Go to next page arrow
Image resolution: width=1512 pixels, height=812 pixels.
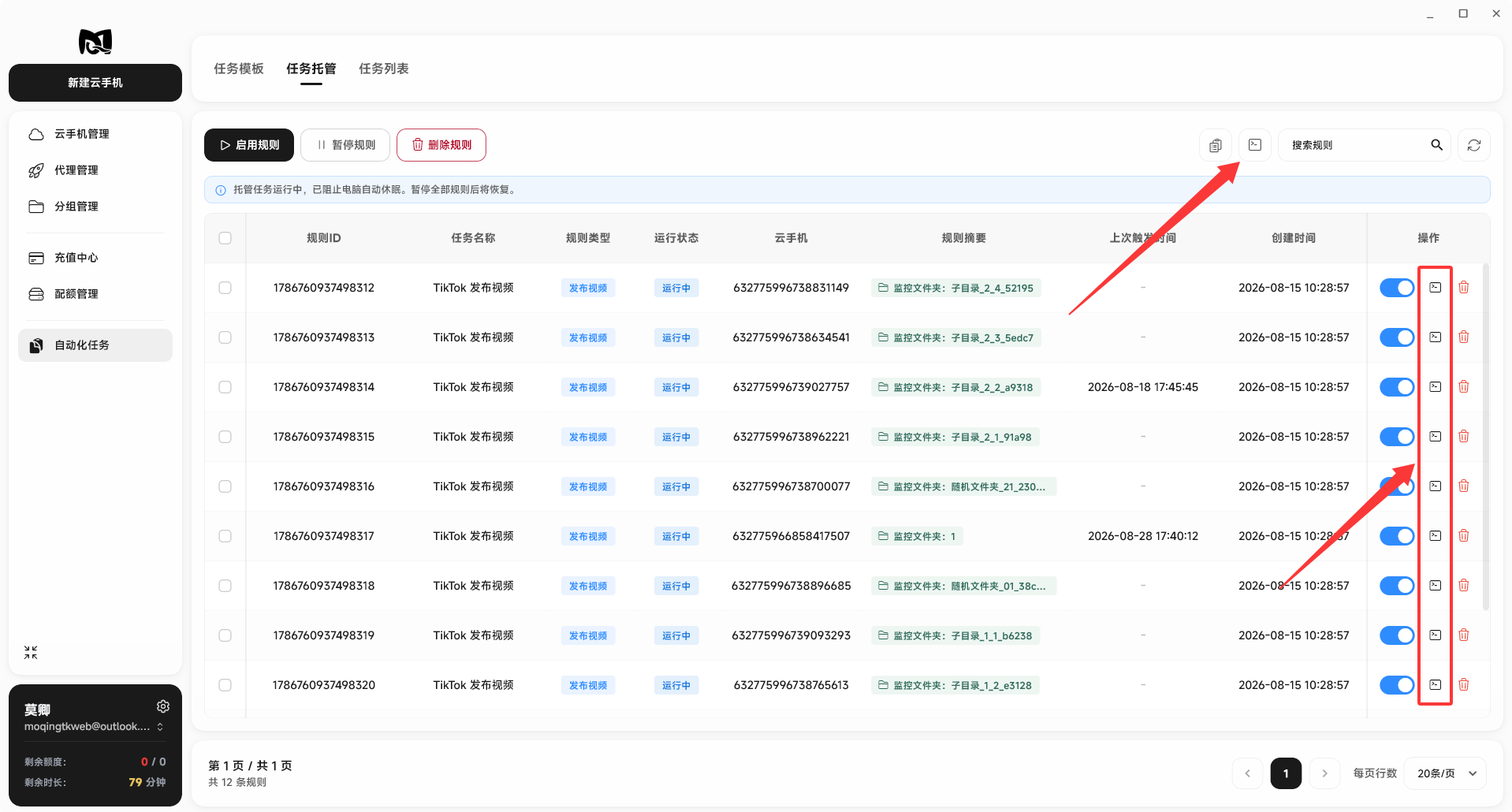click(x=1324, y=773)
